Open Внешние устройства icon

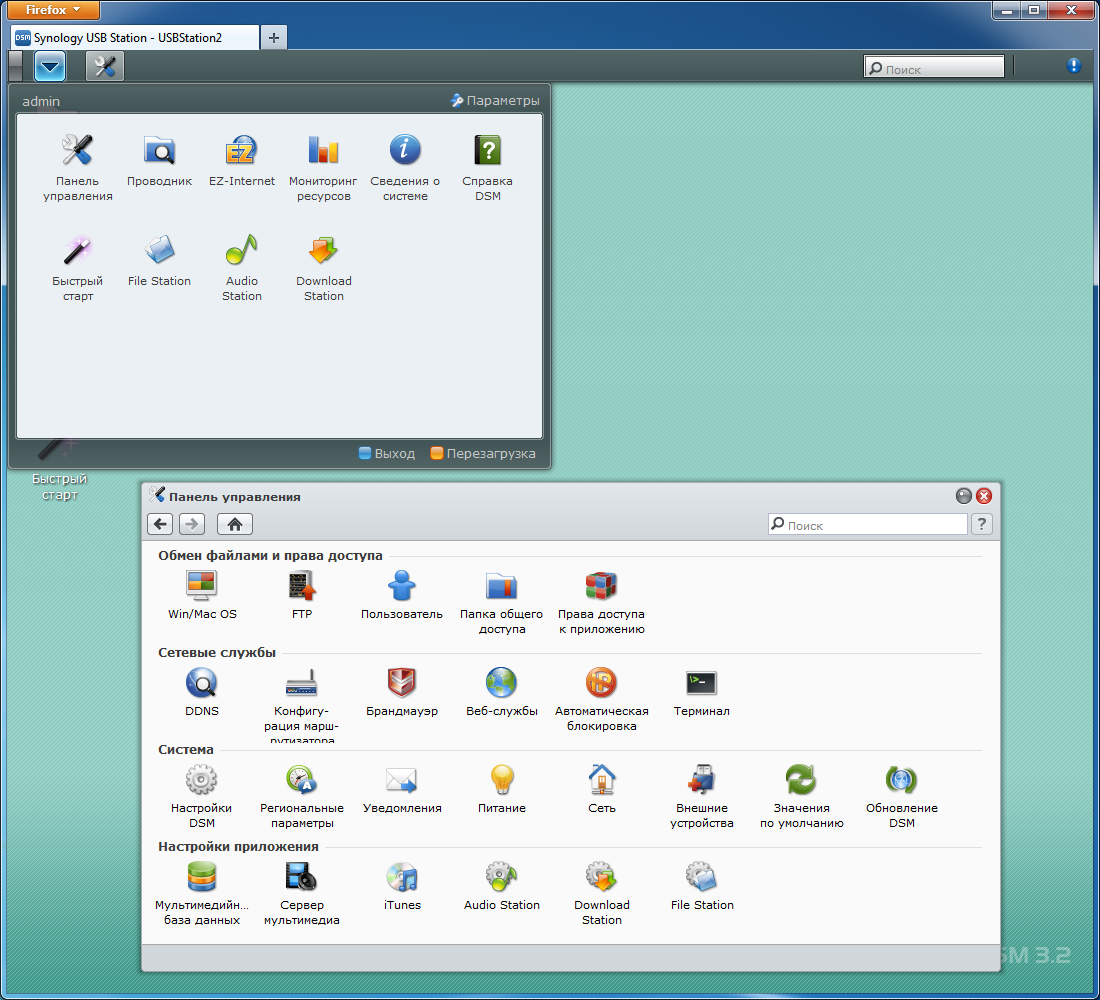(702, 796)
